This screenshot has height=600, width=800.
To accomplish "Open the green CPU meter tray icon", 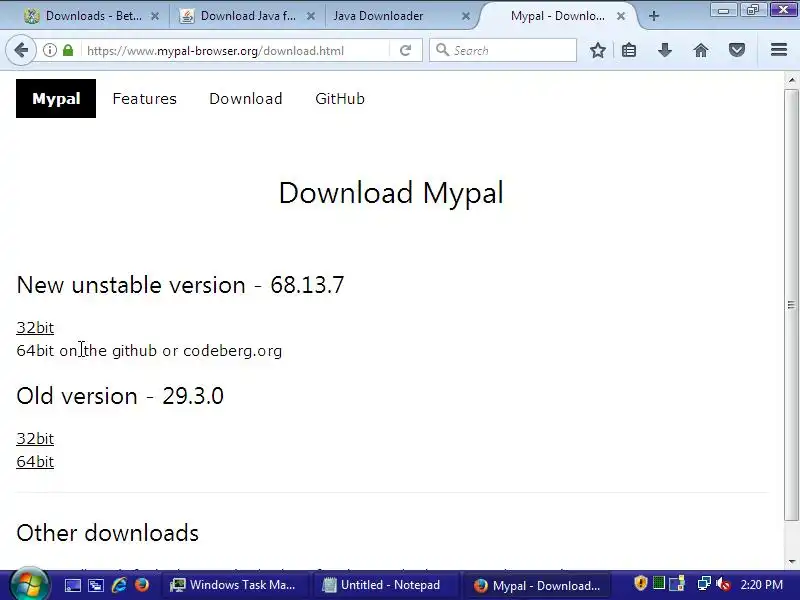I will pos(659,583).
